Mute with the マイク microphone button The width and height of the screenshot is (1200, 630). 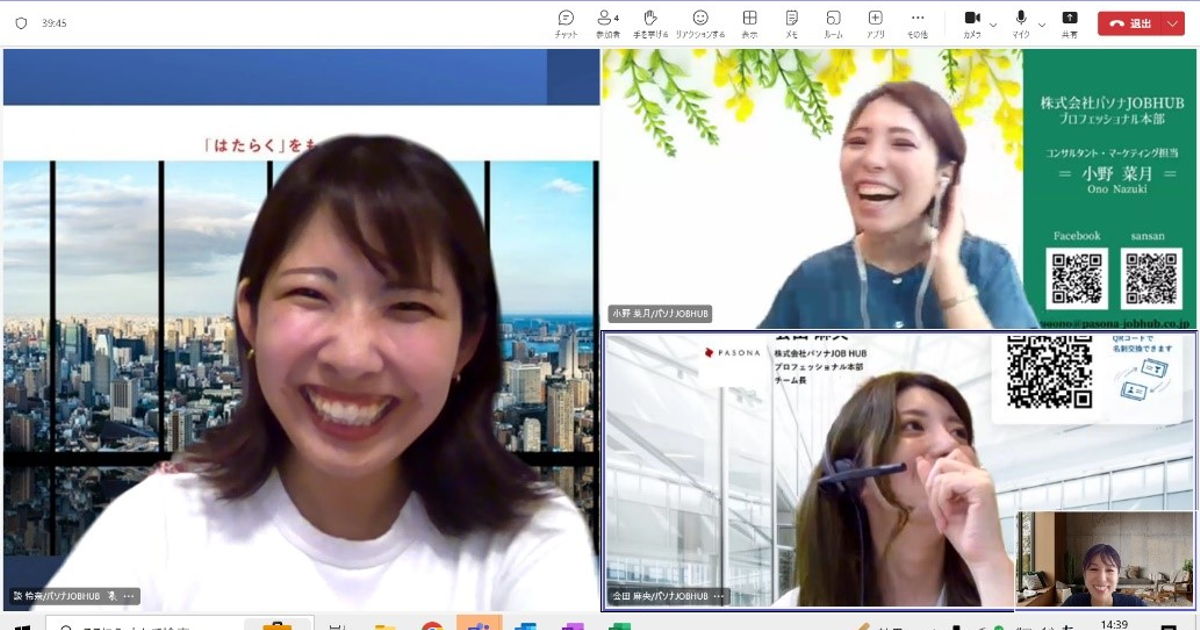tap(1021, 24)
